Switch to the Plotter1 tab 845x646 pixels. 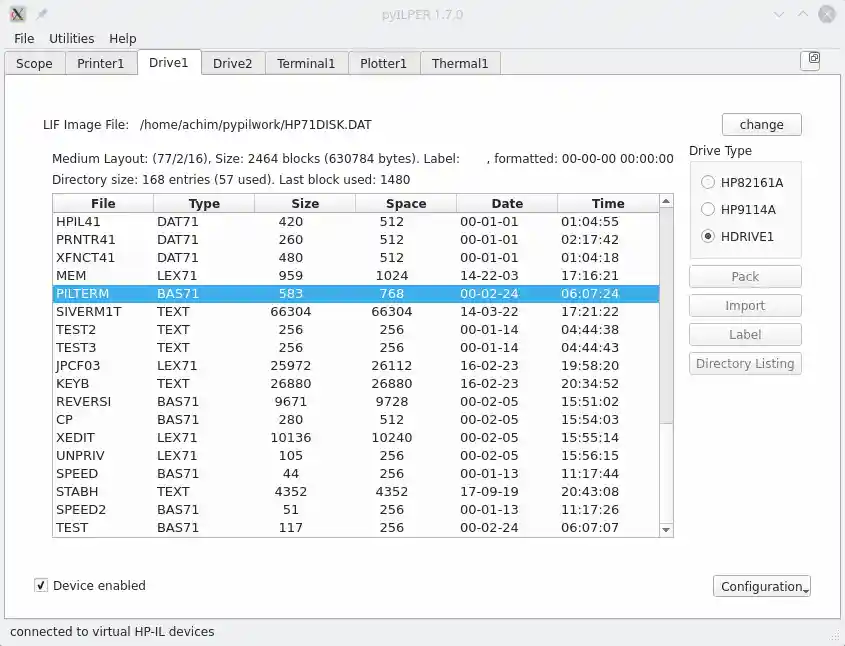384,64
